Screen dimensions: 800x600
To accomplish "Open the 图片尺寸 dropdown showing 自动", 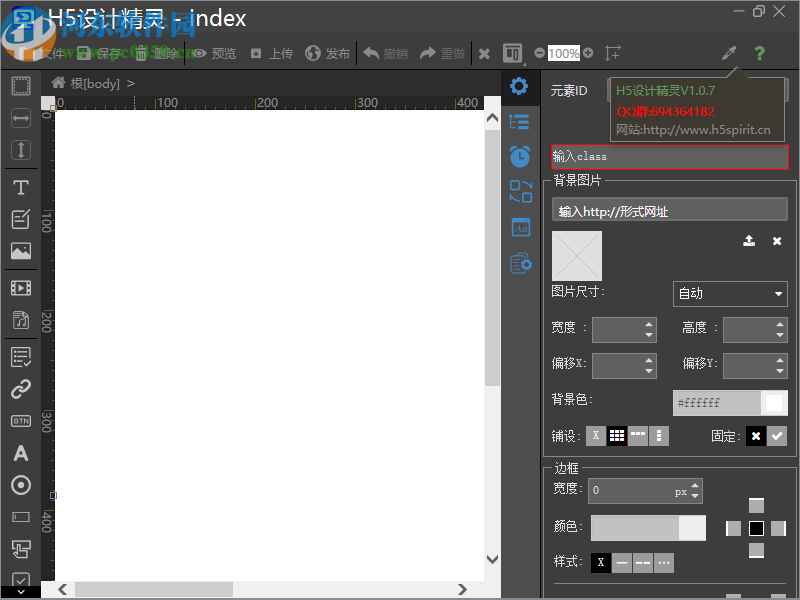I will tap(729, 294).
